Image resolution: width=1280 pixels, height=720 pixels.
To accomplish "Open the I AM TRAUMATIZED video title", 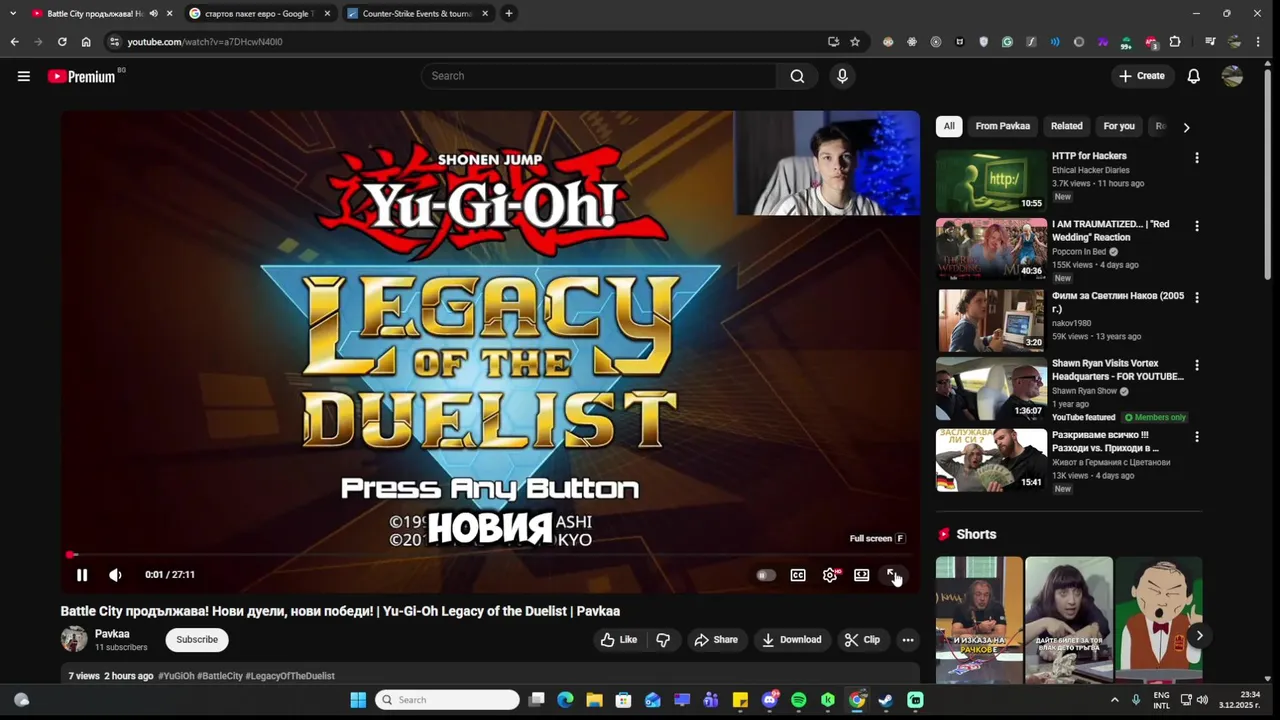I will 1110,231.
